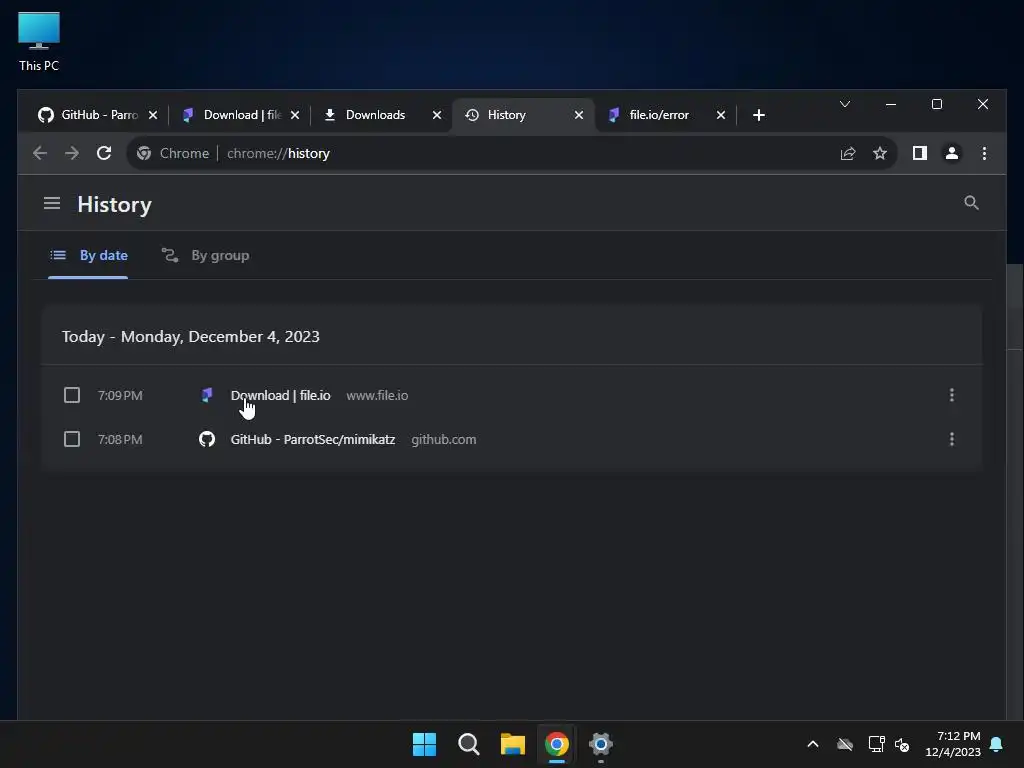Image resolution: width=1024 pixels, height=768 pixels.
Task: Open the network status tray icon
Action: [x=876, y=744]
